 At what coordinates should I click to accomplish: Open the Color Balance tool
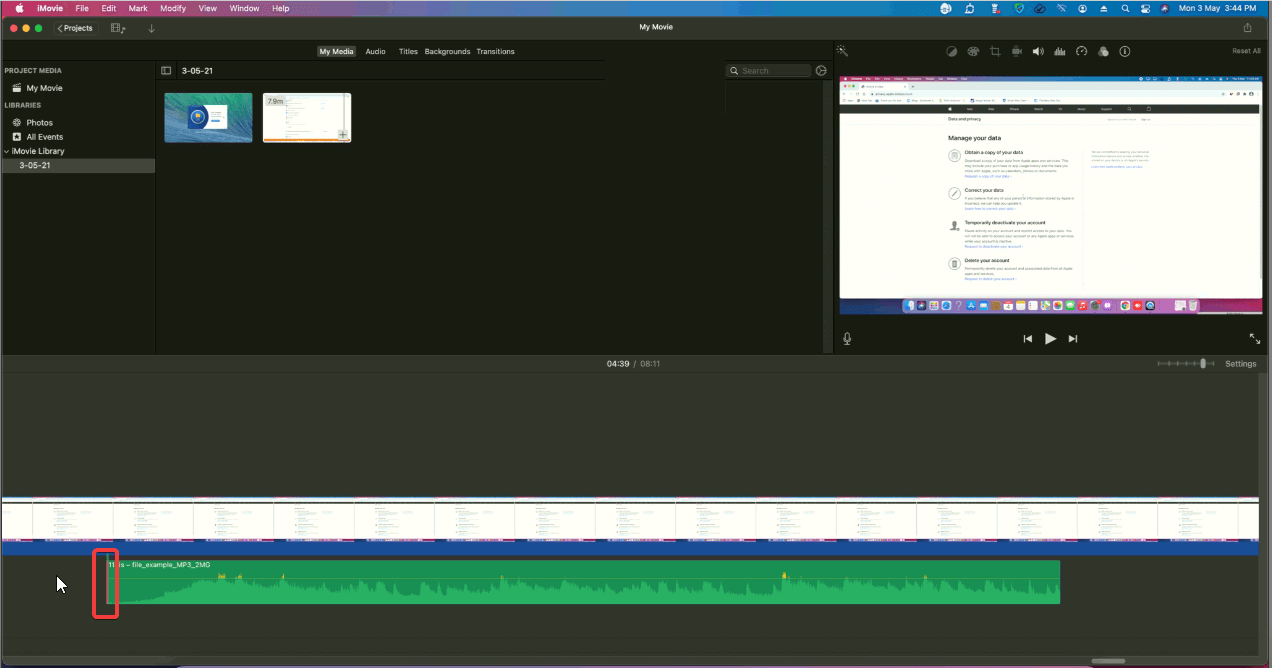pyautogui.click(x=951, y=50)
